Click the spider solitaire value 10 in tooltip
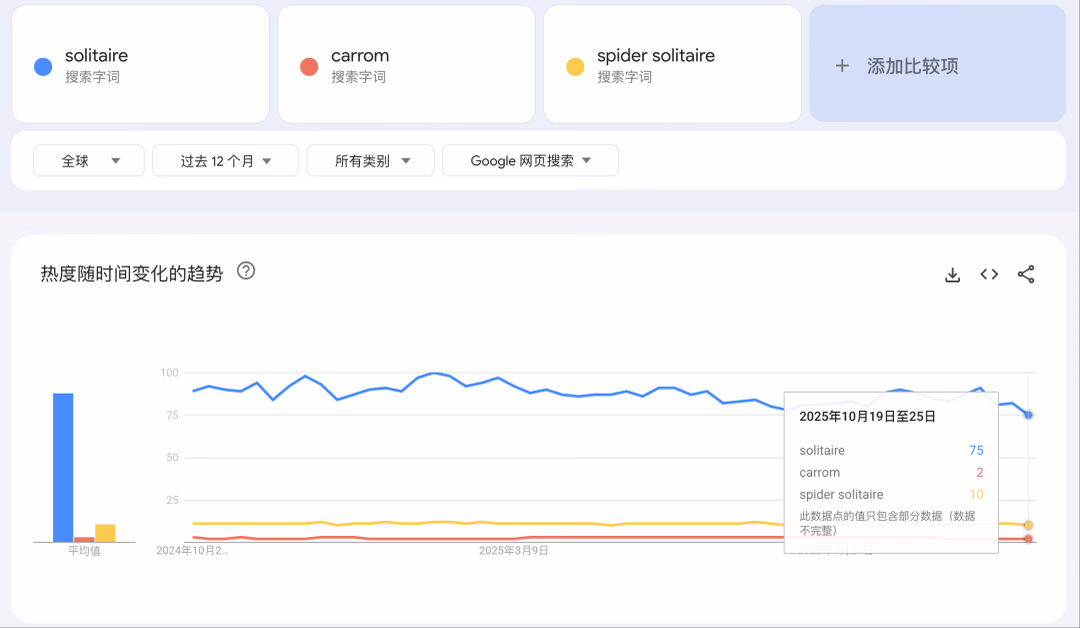 pos(976,494)
